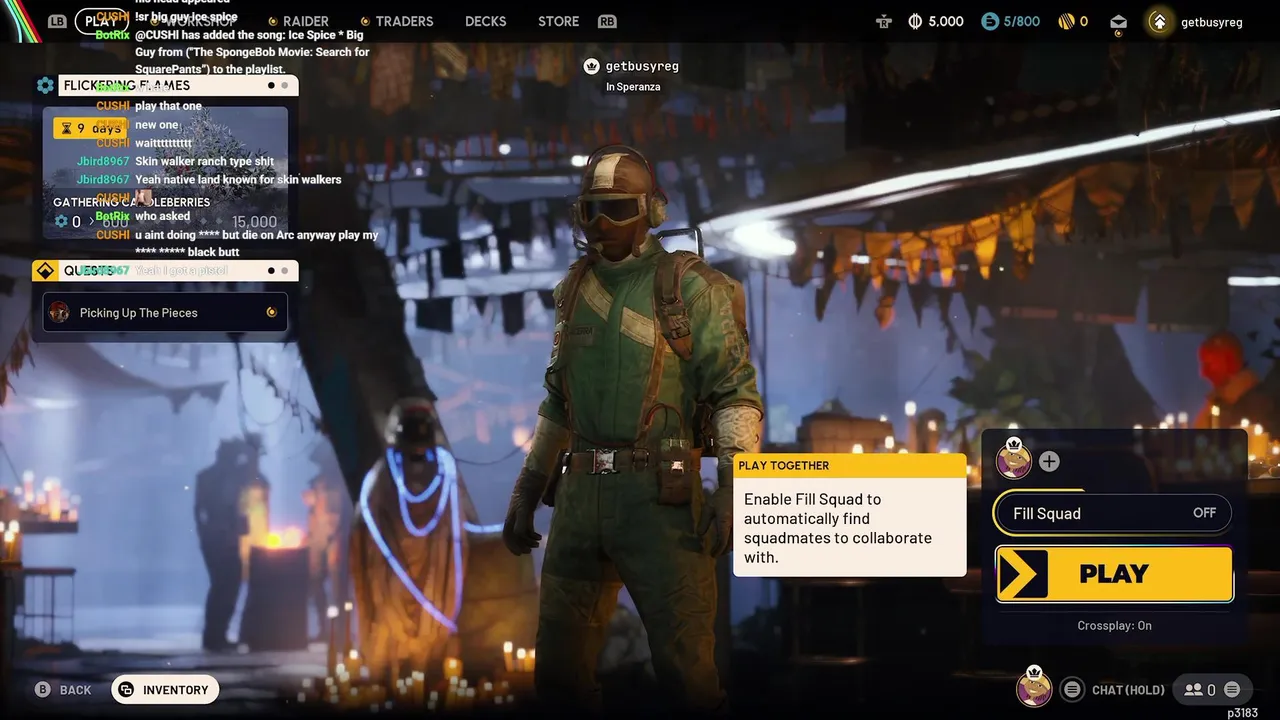Viewport: 1280px width, 720px height.
Task: Switch to the Play tab
Action: pyautogui.click(x=101, y=21)
